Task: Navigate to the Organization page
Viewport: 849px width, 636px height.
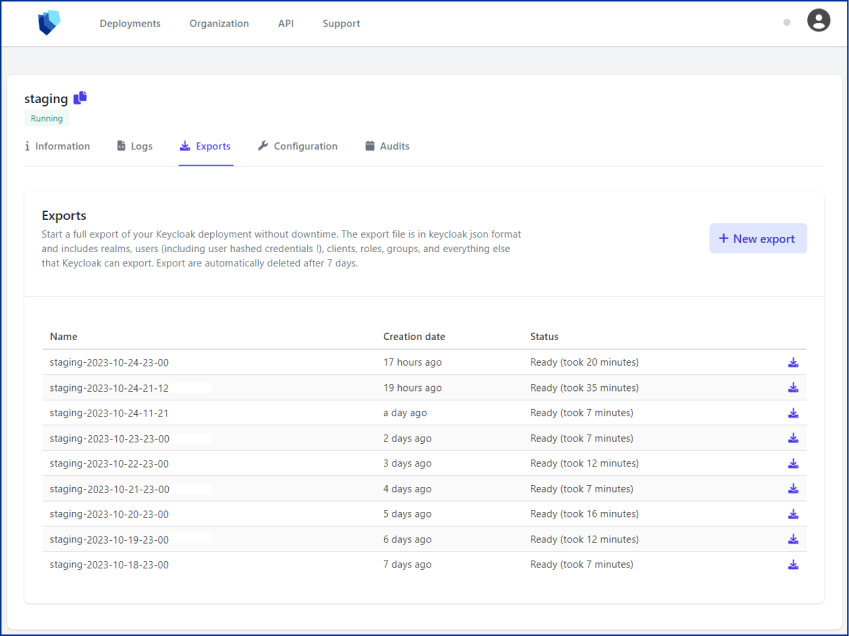Action: click(x=218, y=23)
